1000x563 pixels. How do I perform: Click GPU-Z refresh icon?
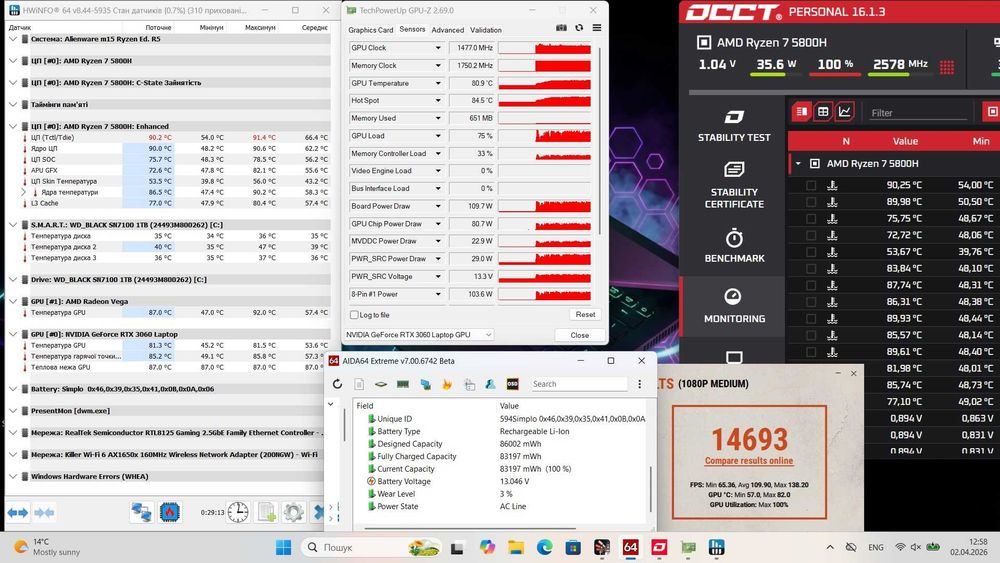[x=579, y=27]
